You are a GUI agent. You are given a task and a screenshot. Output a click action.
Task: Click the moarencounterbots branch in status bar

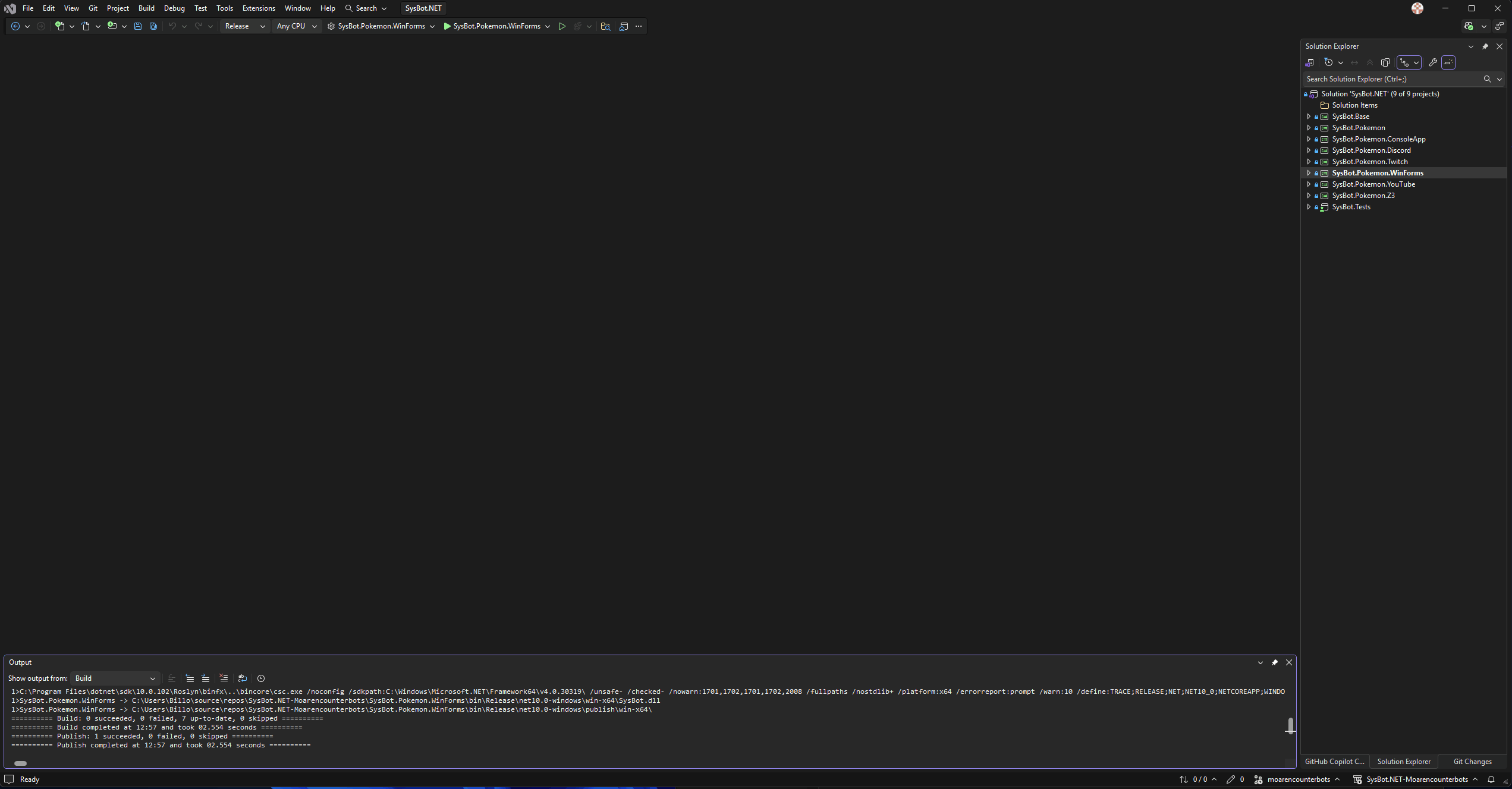(1298, 779)
